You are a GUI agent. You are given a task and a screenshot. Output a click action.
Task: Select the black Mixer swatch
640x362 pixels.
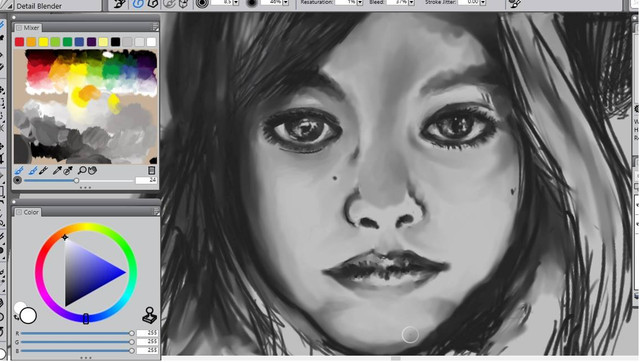click(x=116, y=42)
